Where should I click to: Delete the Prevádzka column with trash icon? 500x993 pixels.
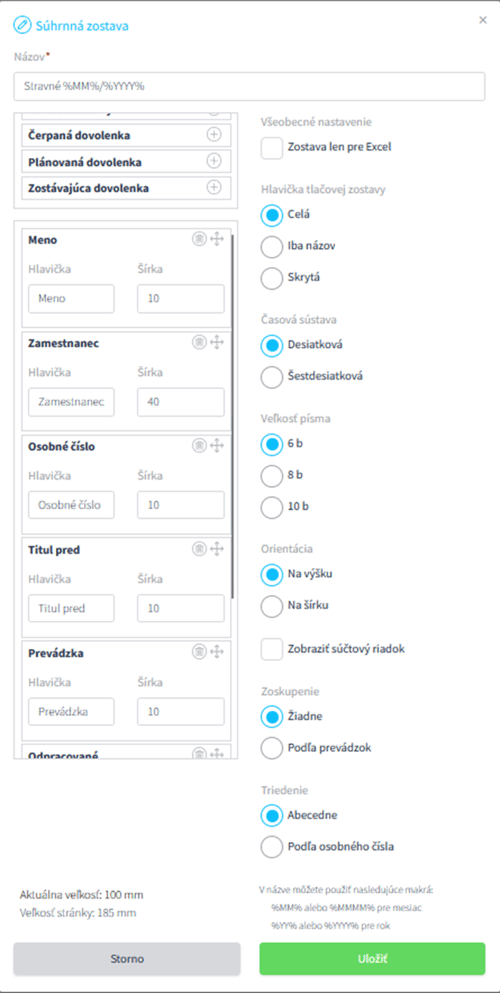coord(199,652)
